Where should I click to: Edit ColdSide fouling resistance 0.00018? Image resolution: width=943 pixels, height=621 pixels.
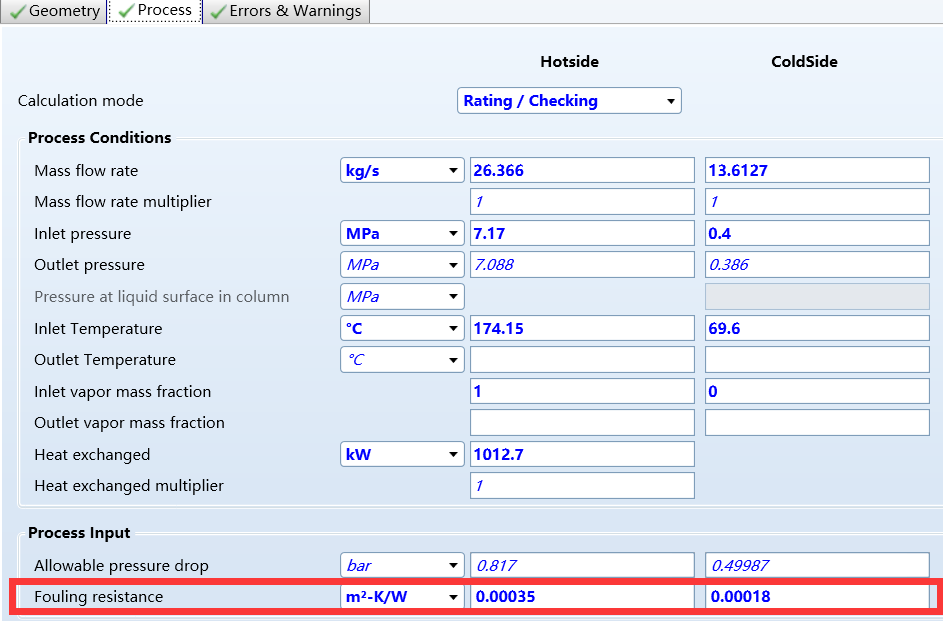[817, 596]
